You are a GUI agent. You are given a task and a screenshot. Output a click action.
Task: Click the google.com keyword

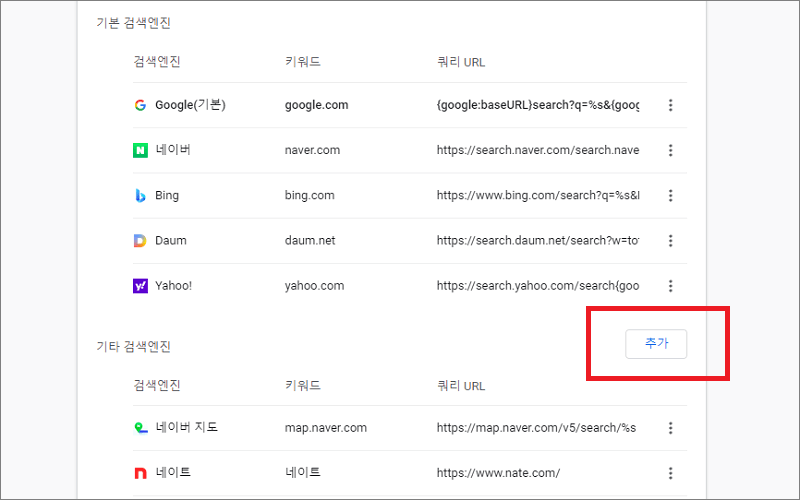(316, 105)
